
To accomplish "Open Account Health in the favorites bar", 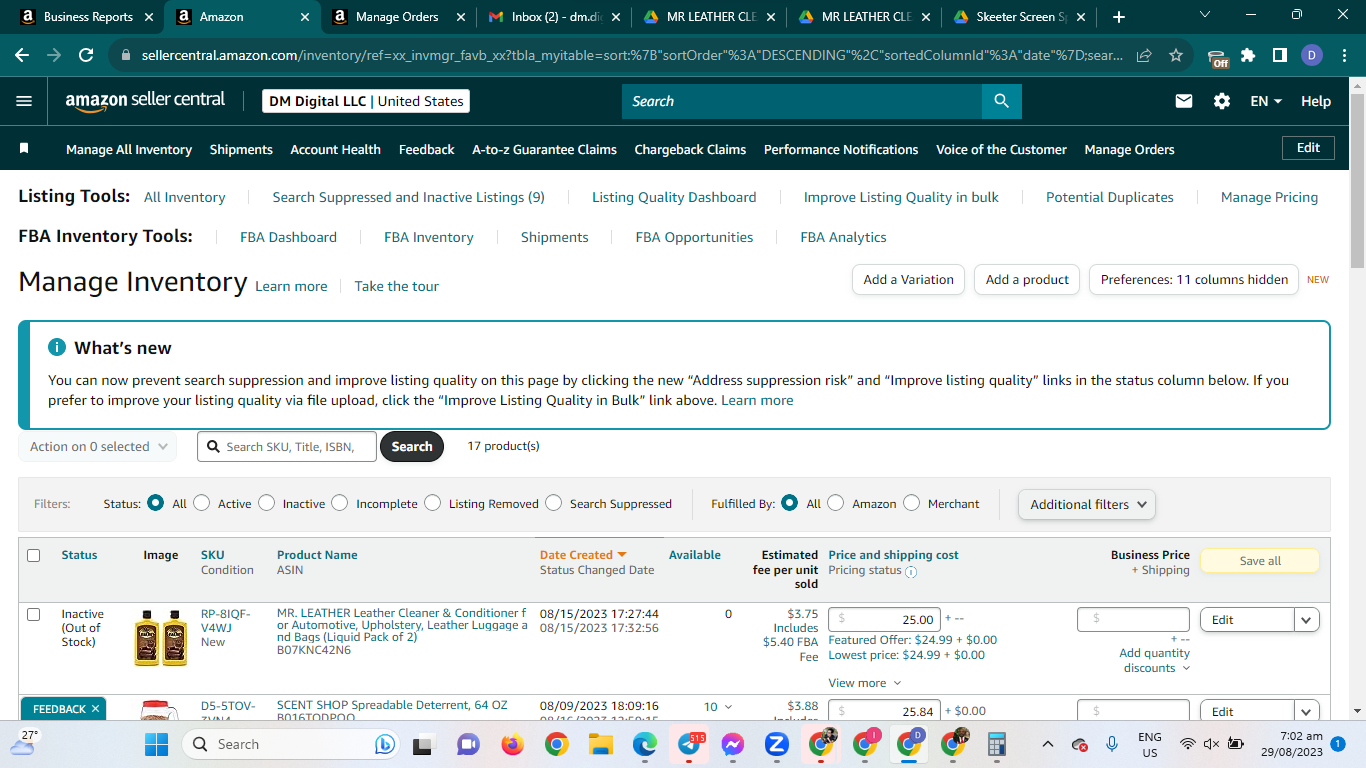I will click(x=335, y=149).
